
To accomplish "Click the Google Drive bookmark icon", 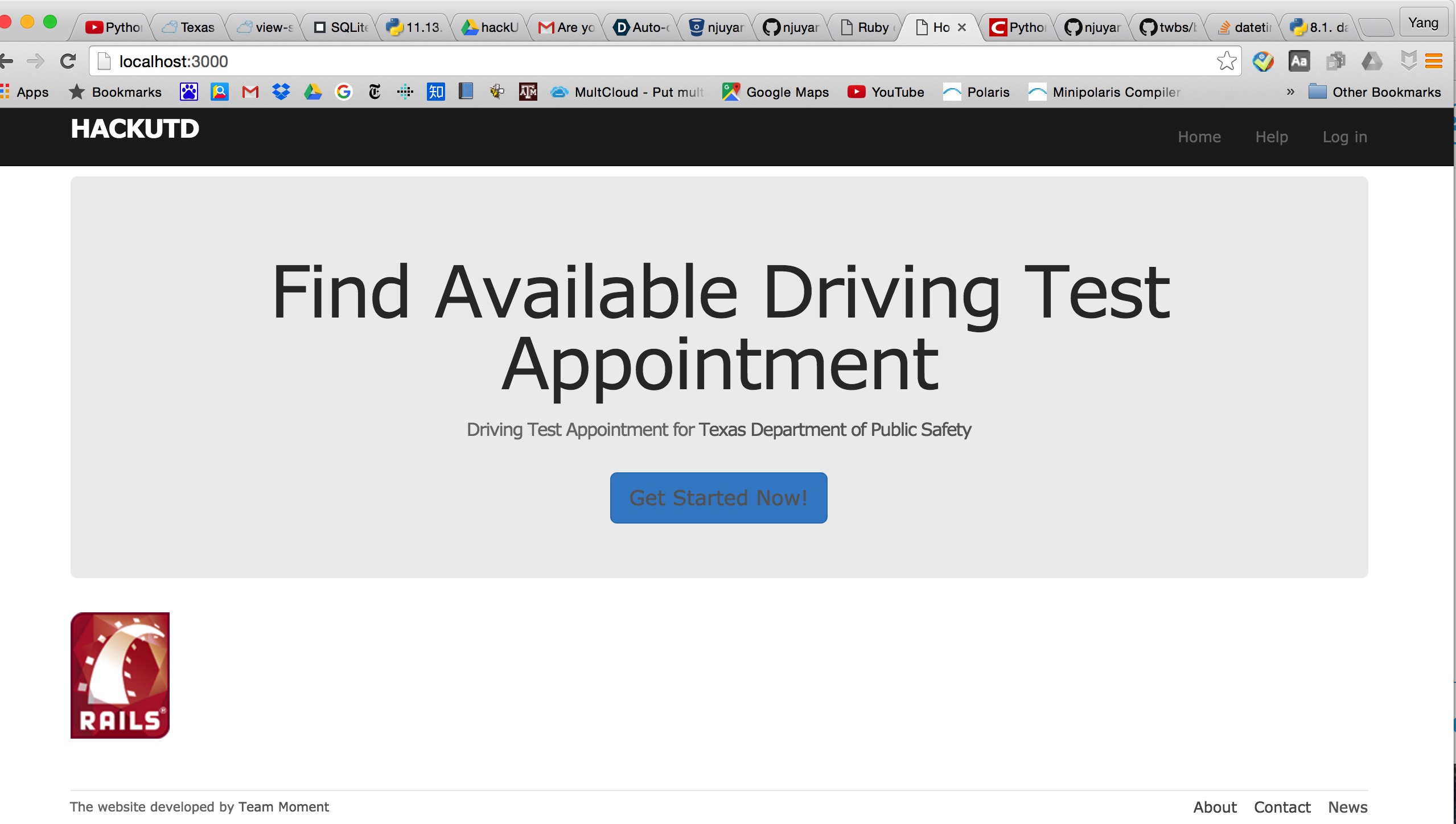I will tap(312, 92).
